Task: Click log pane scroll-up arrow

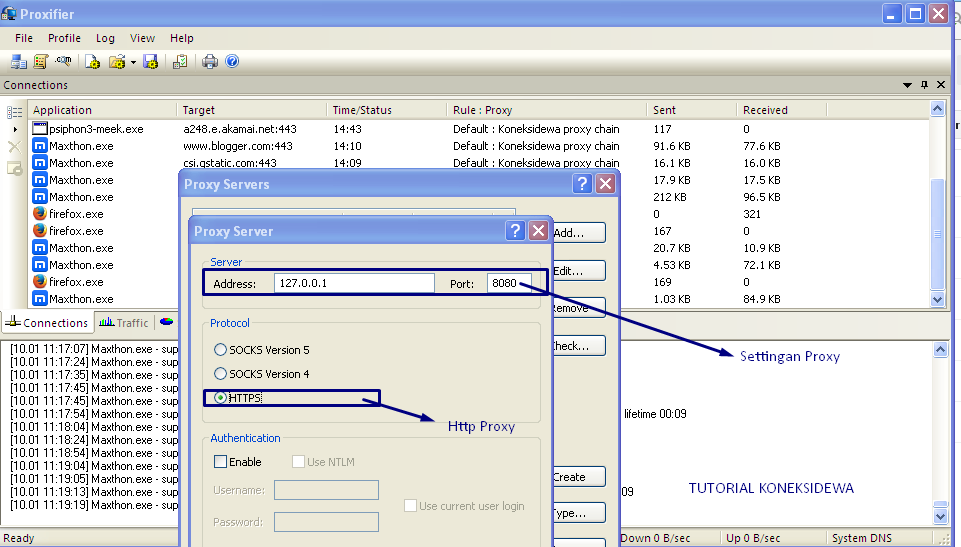Action: (940, 350)
